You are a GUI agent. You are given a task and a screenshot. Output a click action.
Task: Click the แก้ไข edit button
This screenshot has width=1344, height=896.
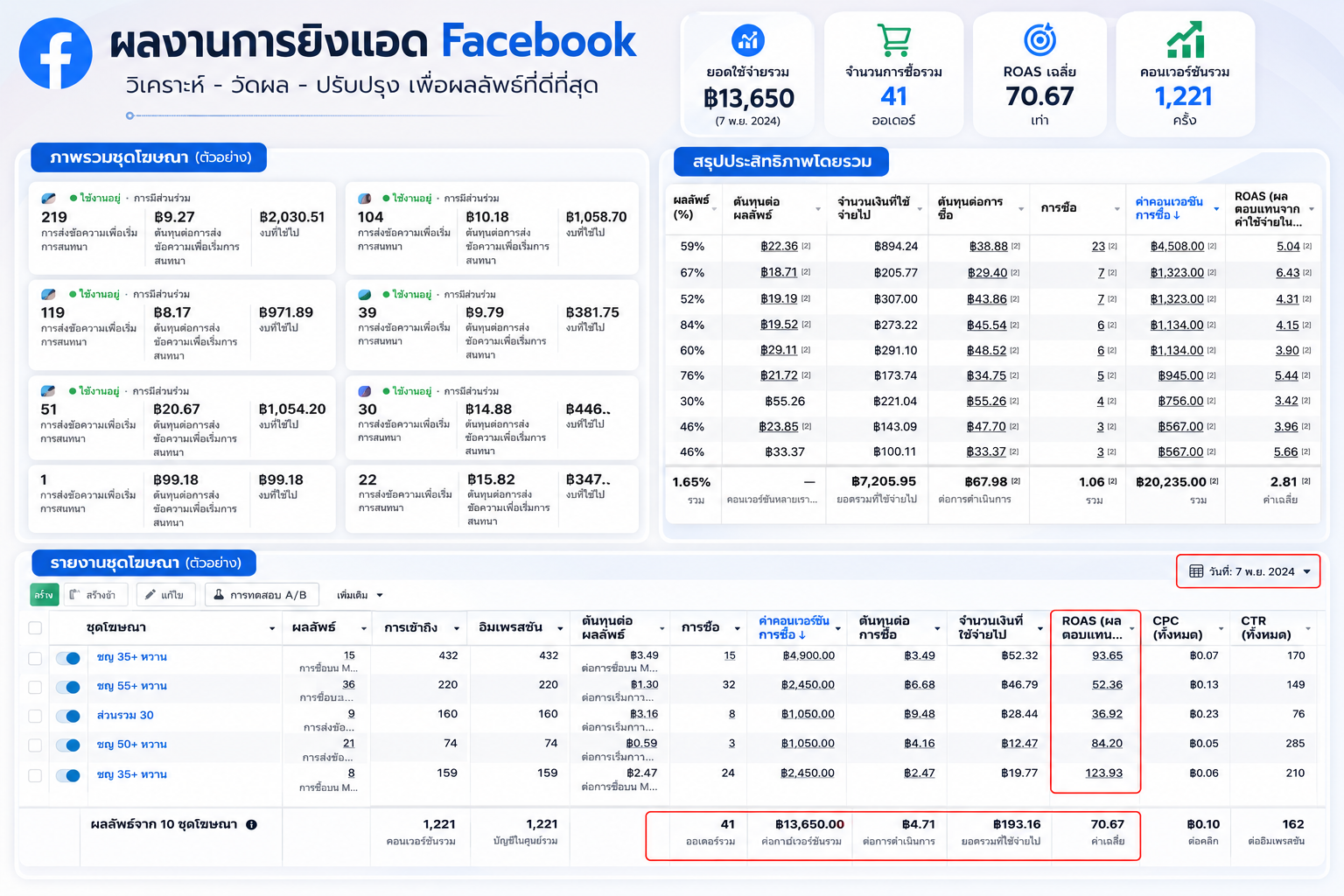tap(165, 595)
